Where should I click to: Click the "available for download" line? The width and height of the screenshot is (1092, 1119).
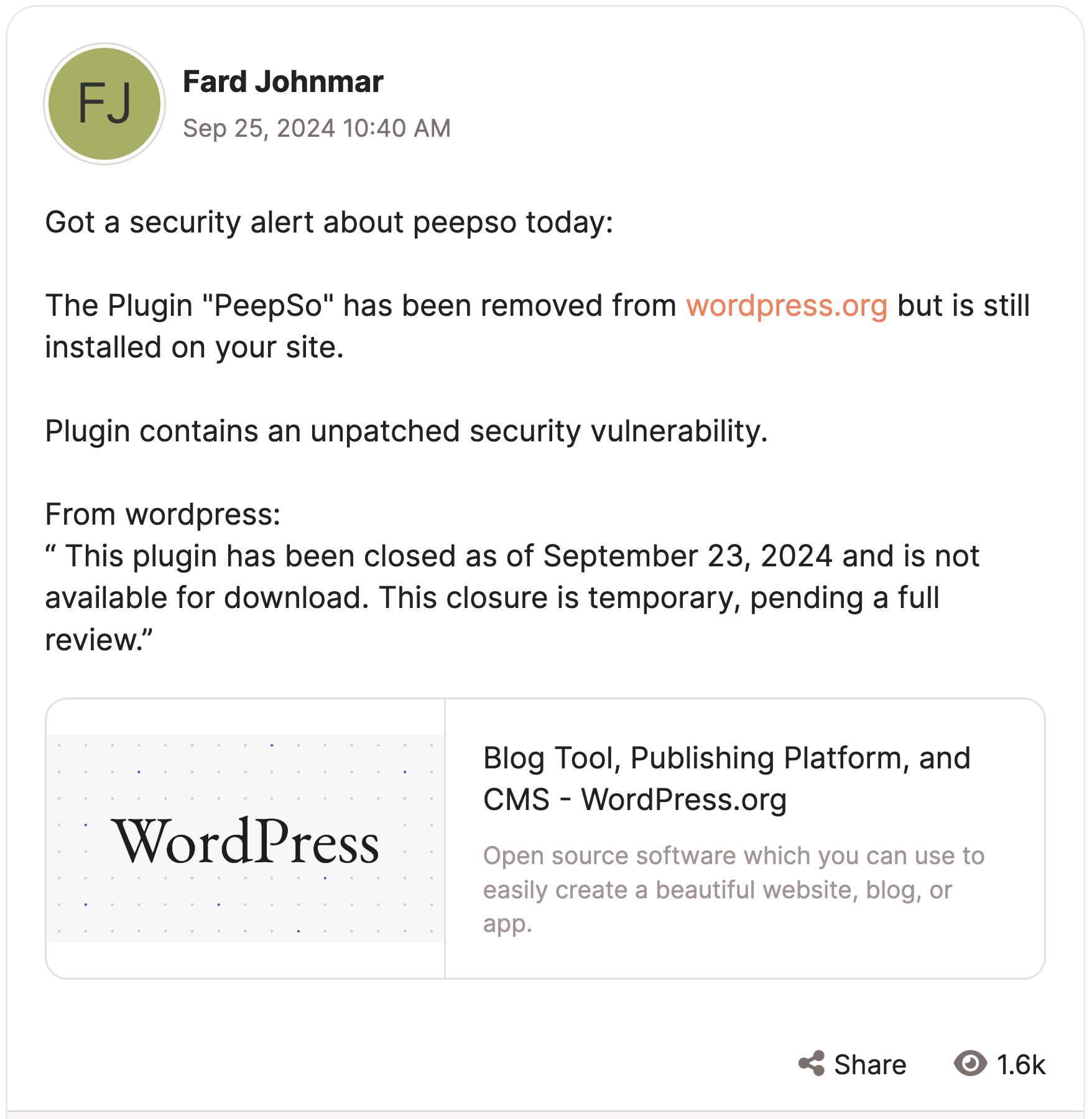coord(491,598)
